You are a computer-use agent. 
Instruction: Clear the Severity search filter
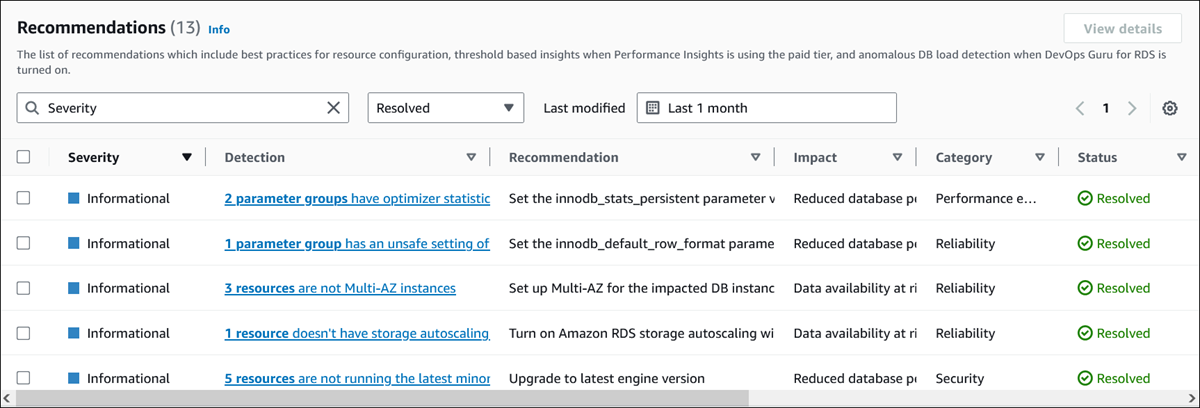pos(334,108)
